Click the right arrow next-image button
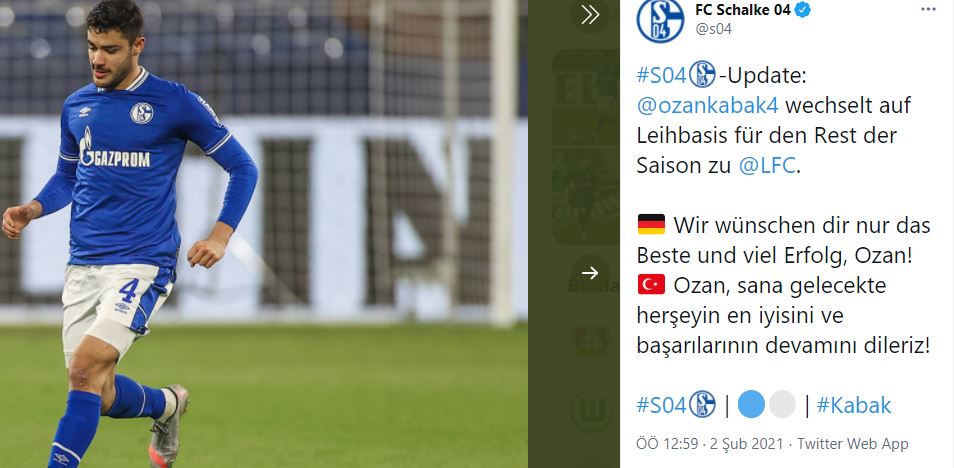This screenshot has width=954, height=468. 590,273
